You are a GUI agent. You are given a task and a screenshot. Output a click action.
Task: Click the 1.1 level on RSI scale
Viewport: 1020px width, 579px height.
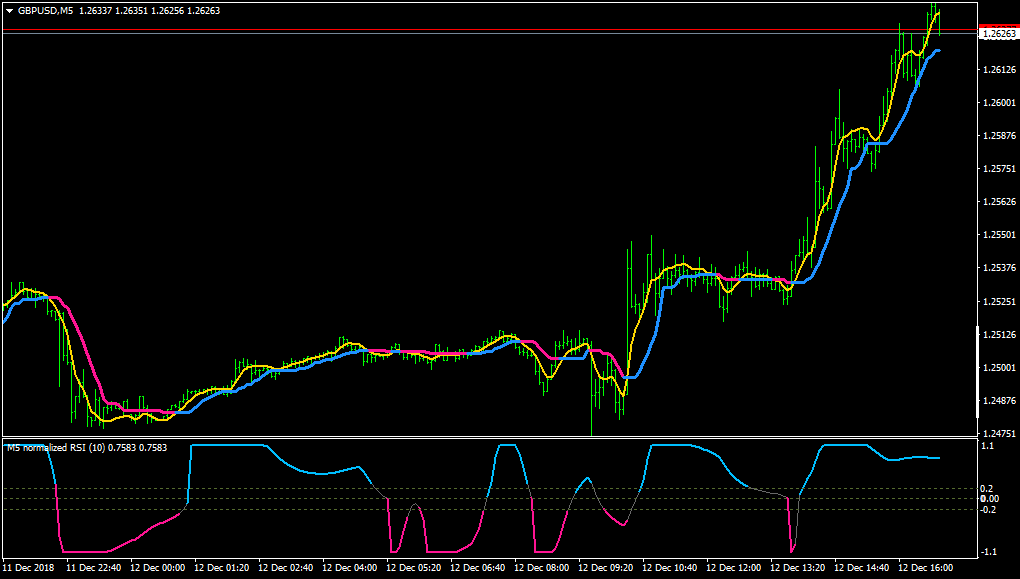coord(987,446)
